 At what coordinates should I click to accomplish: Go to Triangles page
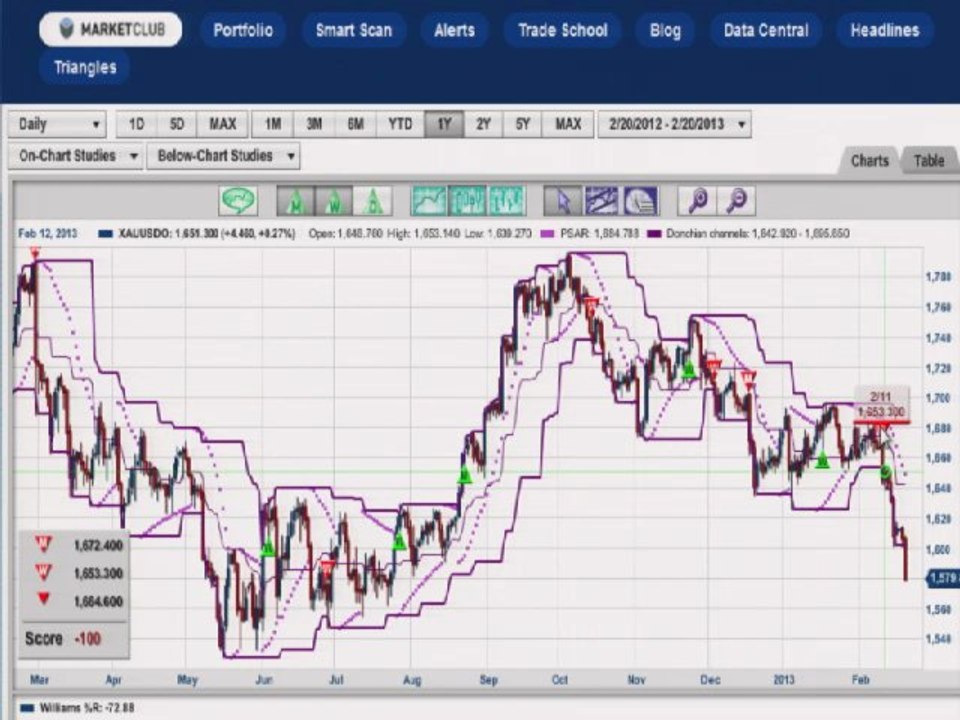click(84, 67)
